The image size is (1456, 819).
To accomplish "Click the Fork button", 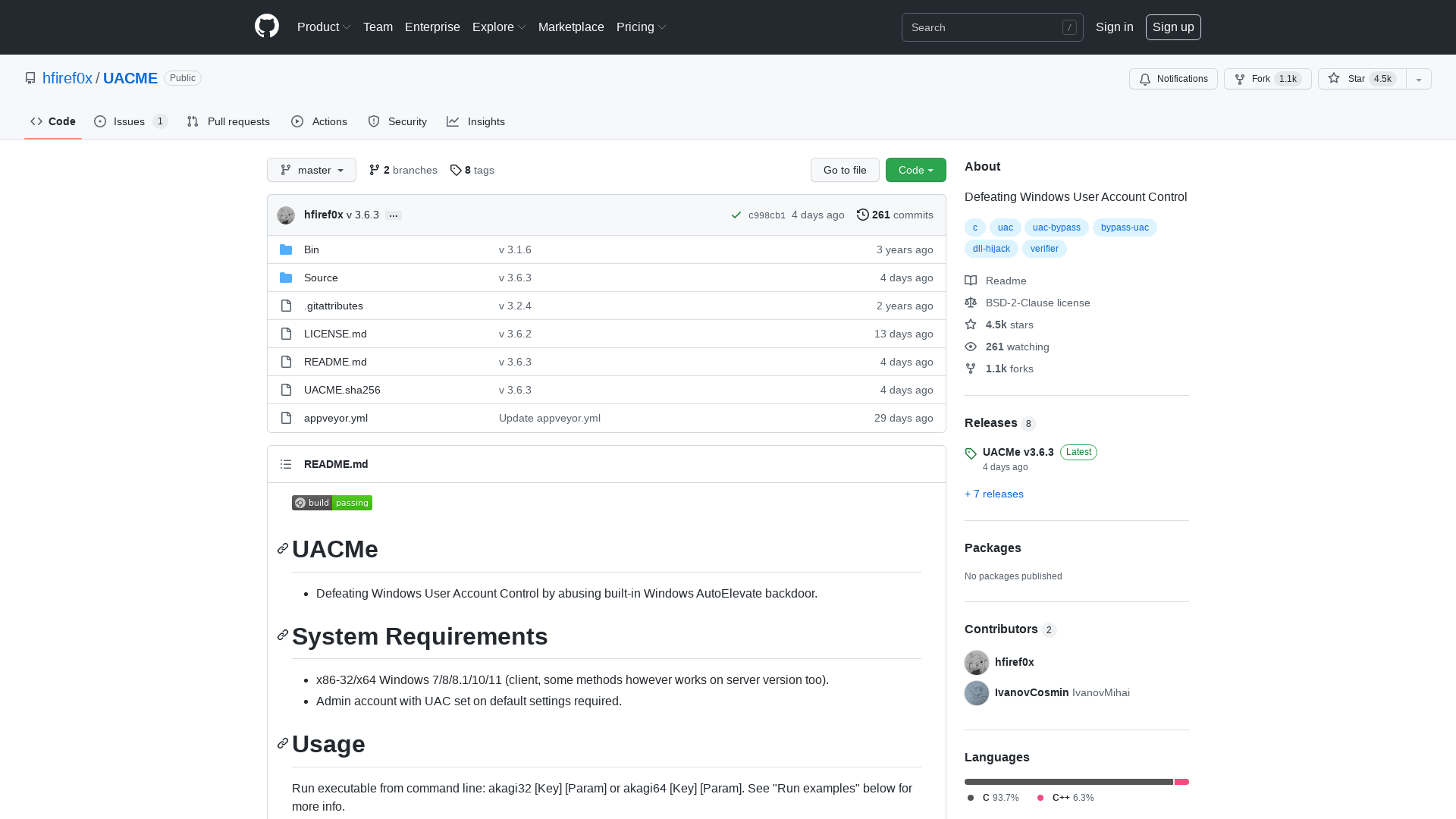I will point(1267,79).
